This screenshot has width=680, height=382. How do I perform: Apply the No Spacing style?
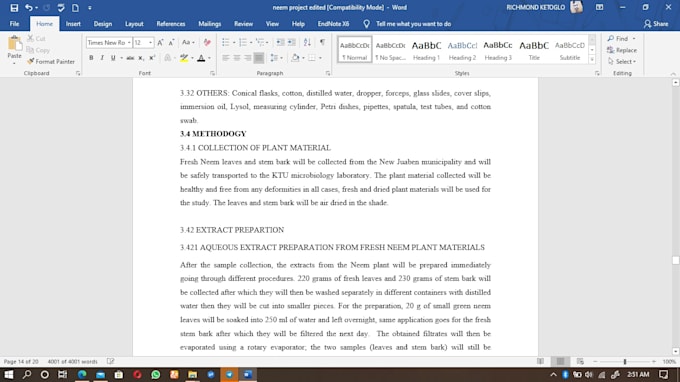[x=390, y=50]
